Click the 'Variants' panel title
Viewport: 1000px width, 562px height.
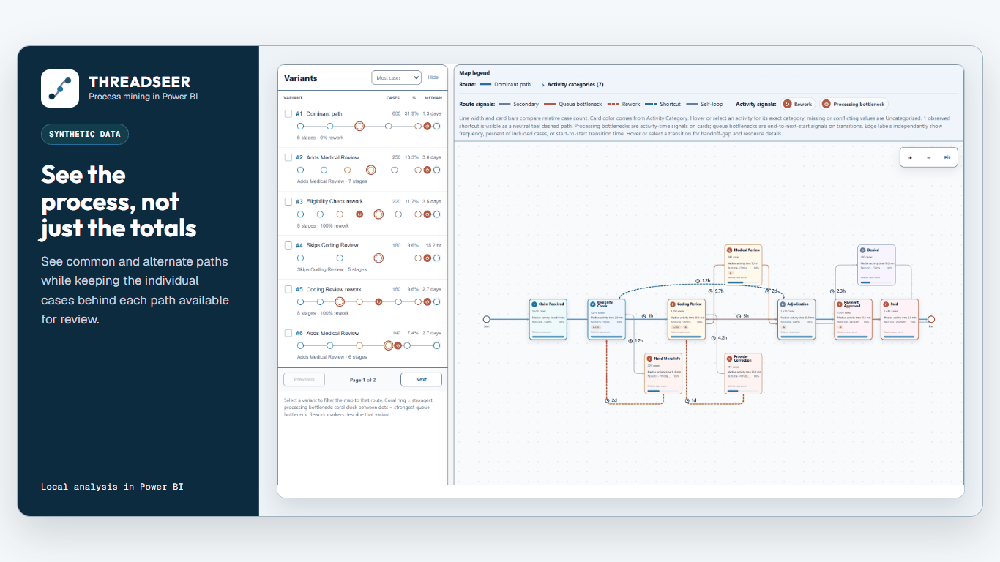[300, 78]
